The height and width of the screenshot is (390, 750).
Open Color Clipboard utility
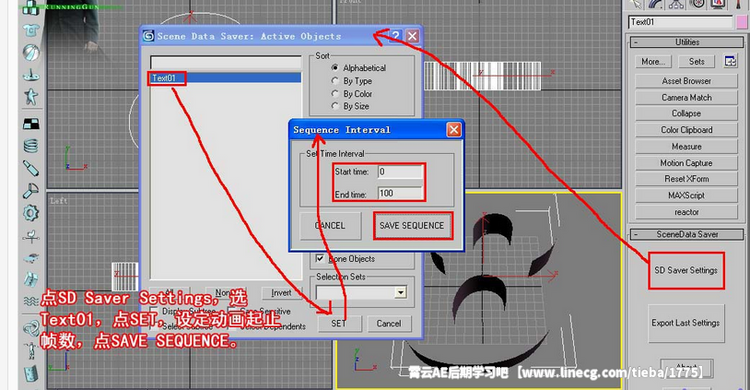pos(686,130)
